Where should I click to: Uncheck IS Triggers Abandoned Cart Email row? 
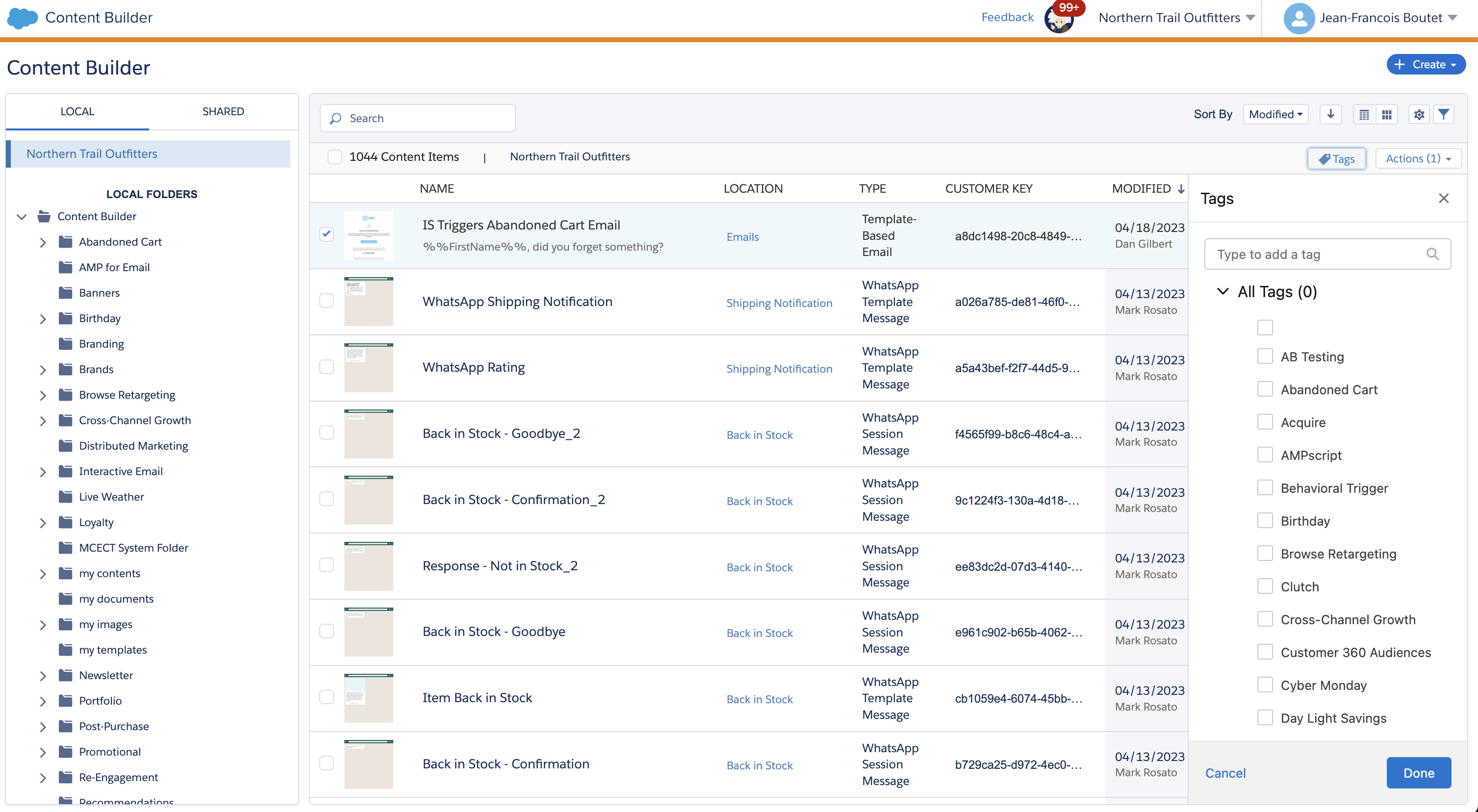pyautogui.click(x=327, y=234)
